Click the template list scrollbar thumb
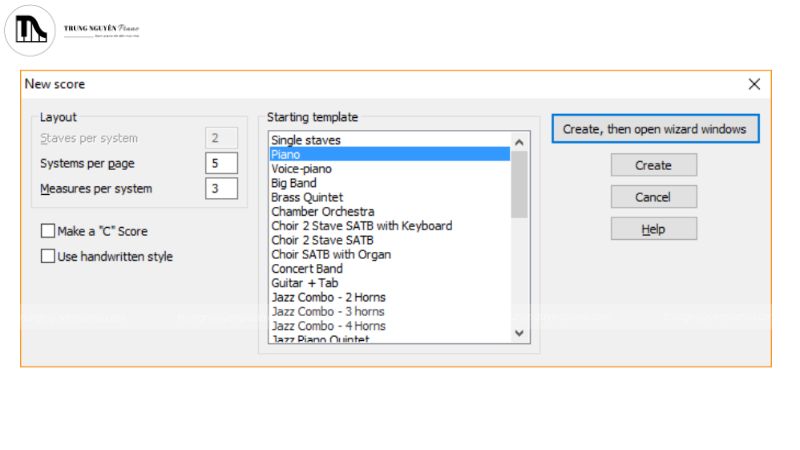 (519, 184)
